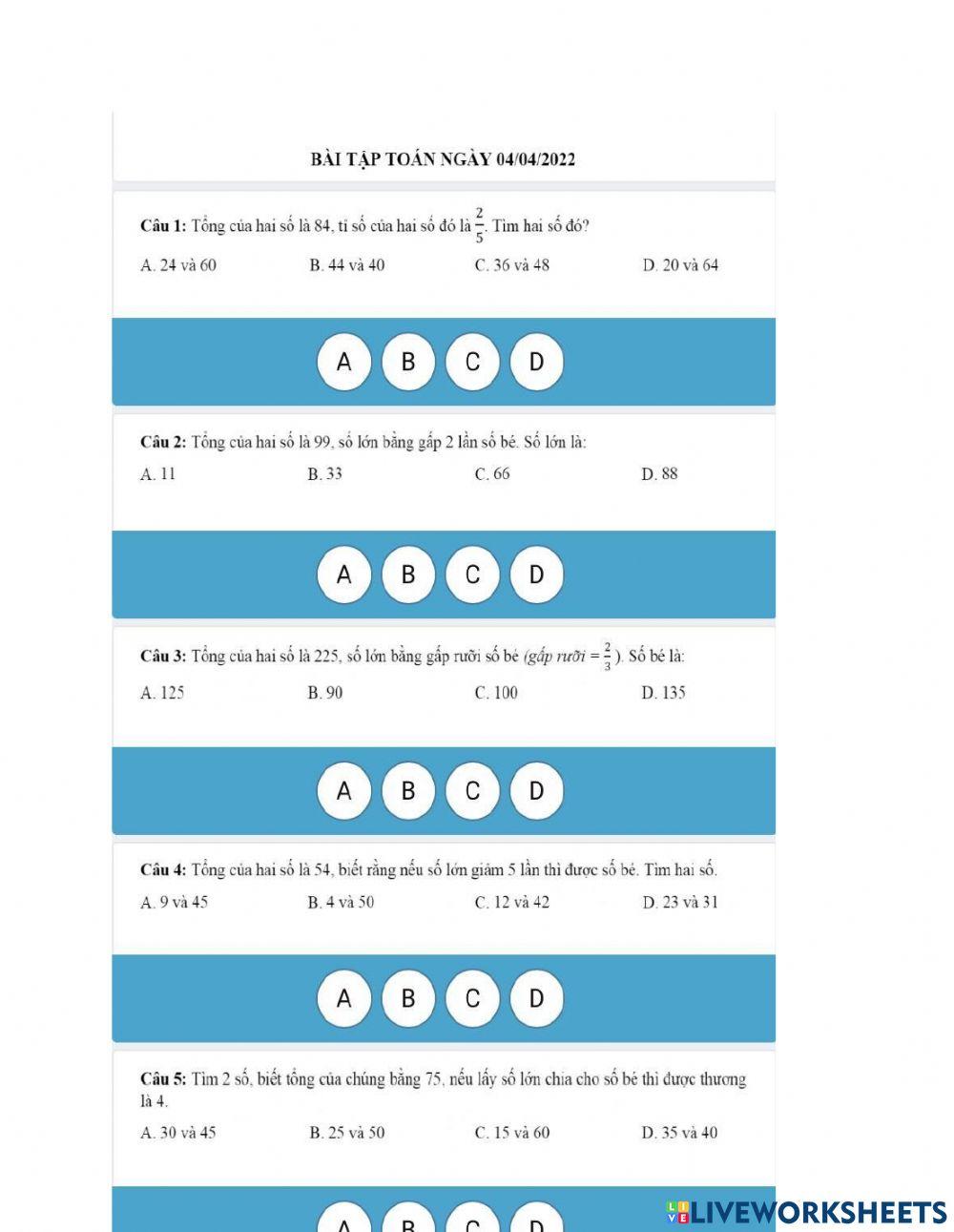Choose option B for Câu 1
Image resolution: width=954 pixels, height=1232 pixels.
[408, 363]
